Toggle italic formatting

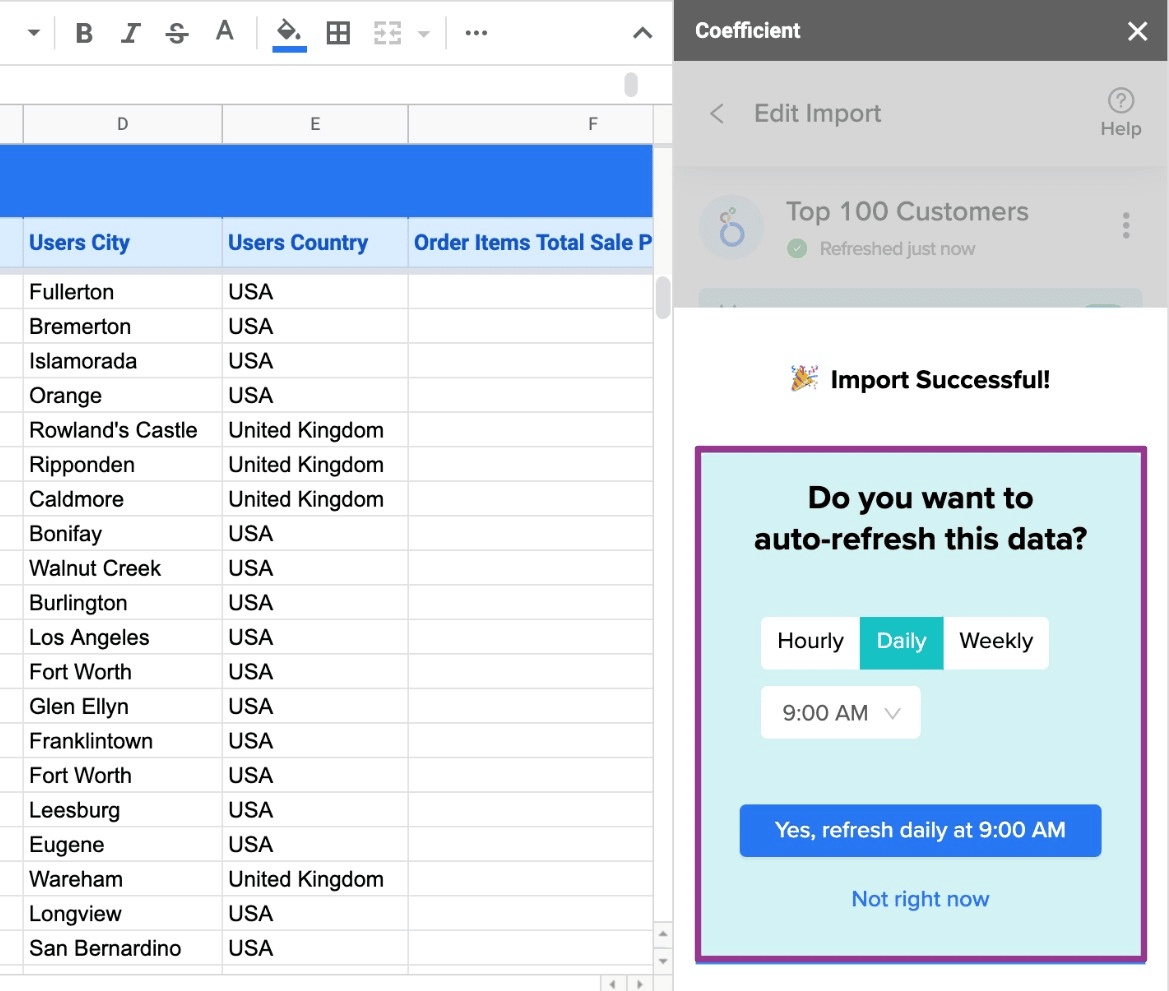point(130,33)
